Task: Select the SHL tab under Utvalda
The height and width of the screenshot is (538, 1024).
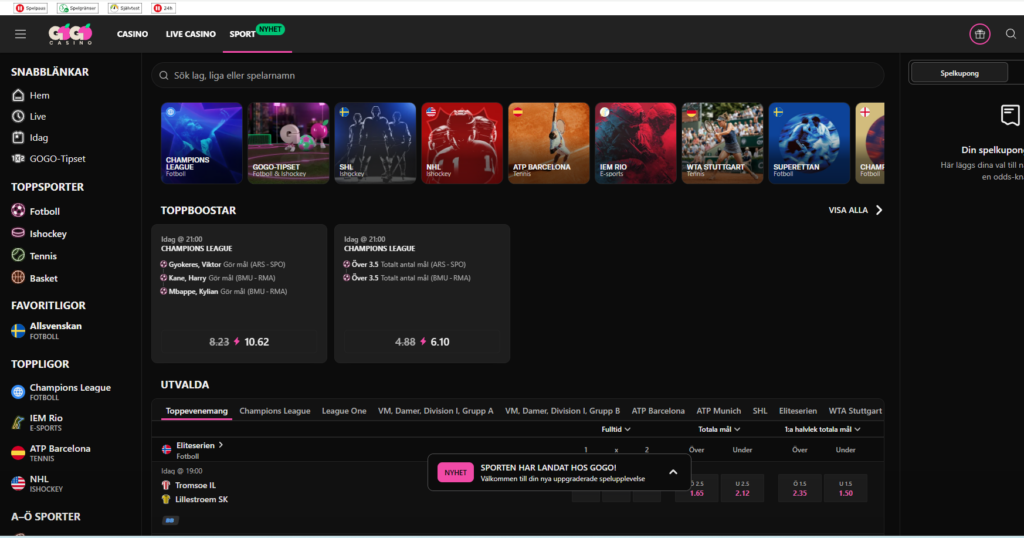Action: pos(760,411)
